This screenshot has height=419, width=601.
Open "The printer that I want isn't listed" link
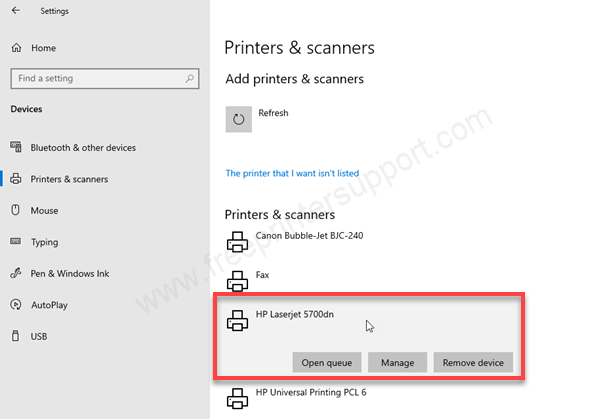coord(292,173)
